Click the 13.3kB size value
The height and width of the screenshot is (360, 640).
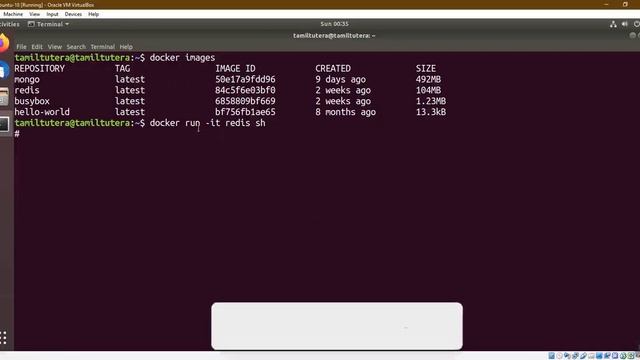tap(431, 112)
